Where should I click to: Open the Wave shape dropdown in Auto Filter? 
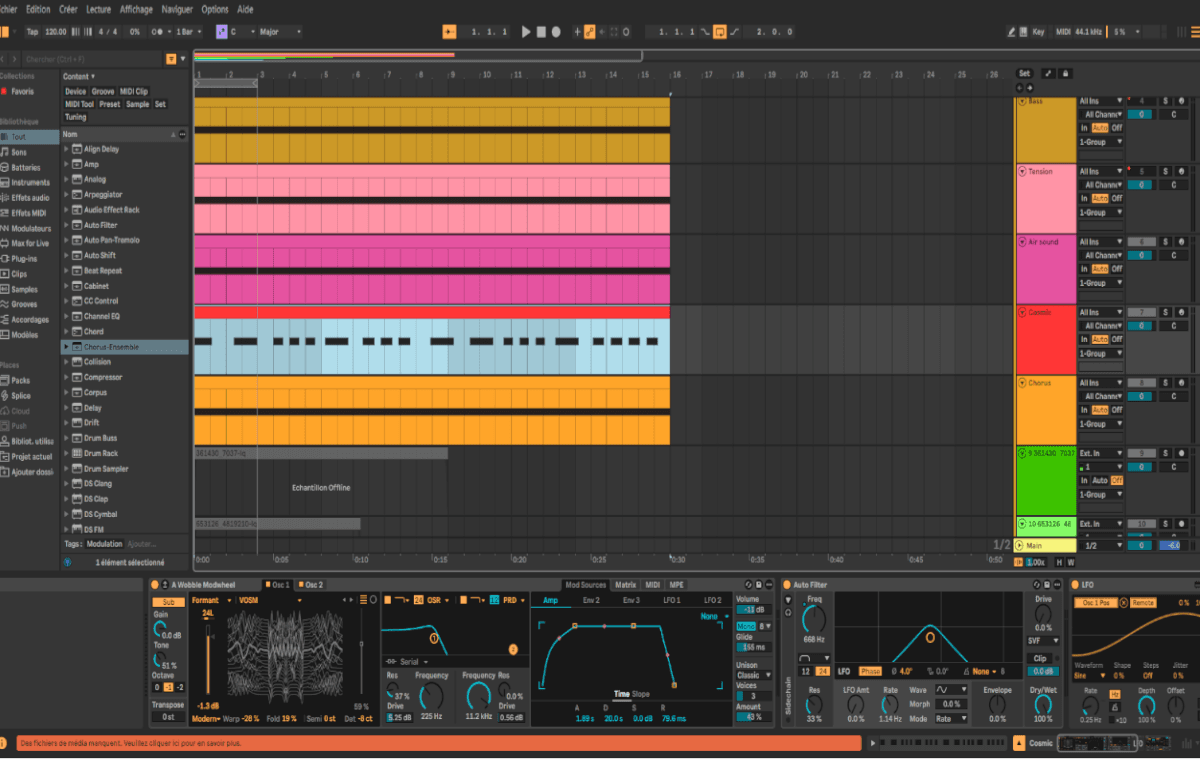click(x=951, y=689)
